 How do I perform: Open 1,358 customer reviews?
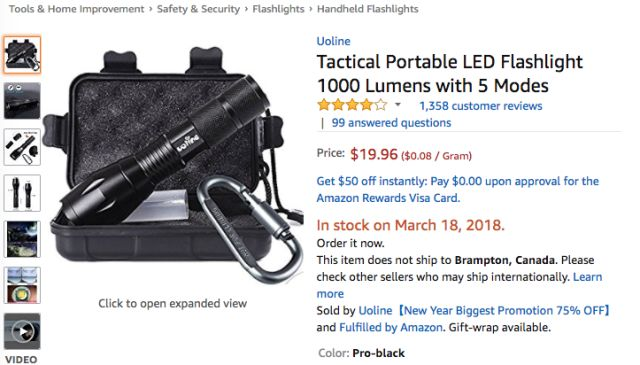[x=481, y=106]
